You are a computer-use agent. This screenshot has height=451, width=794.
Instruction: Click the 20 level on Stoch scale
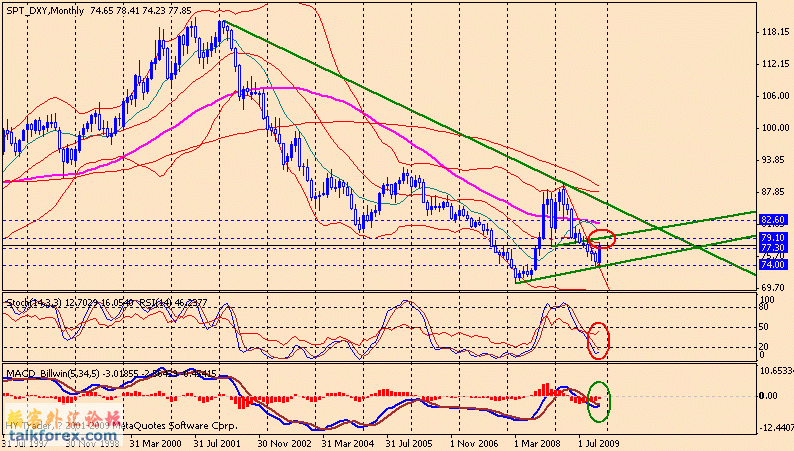click(x=764, y=347)
